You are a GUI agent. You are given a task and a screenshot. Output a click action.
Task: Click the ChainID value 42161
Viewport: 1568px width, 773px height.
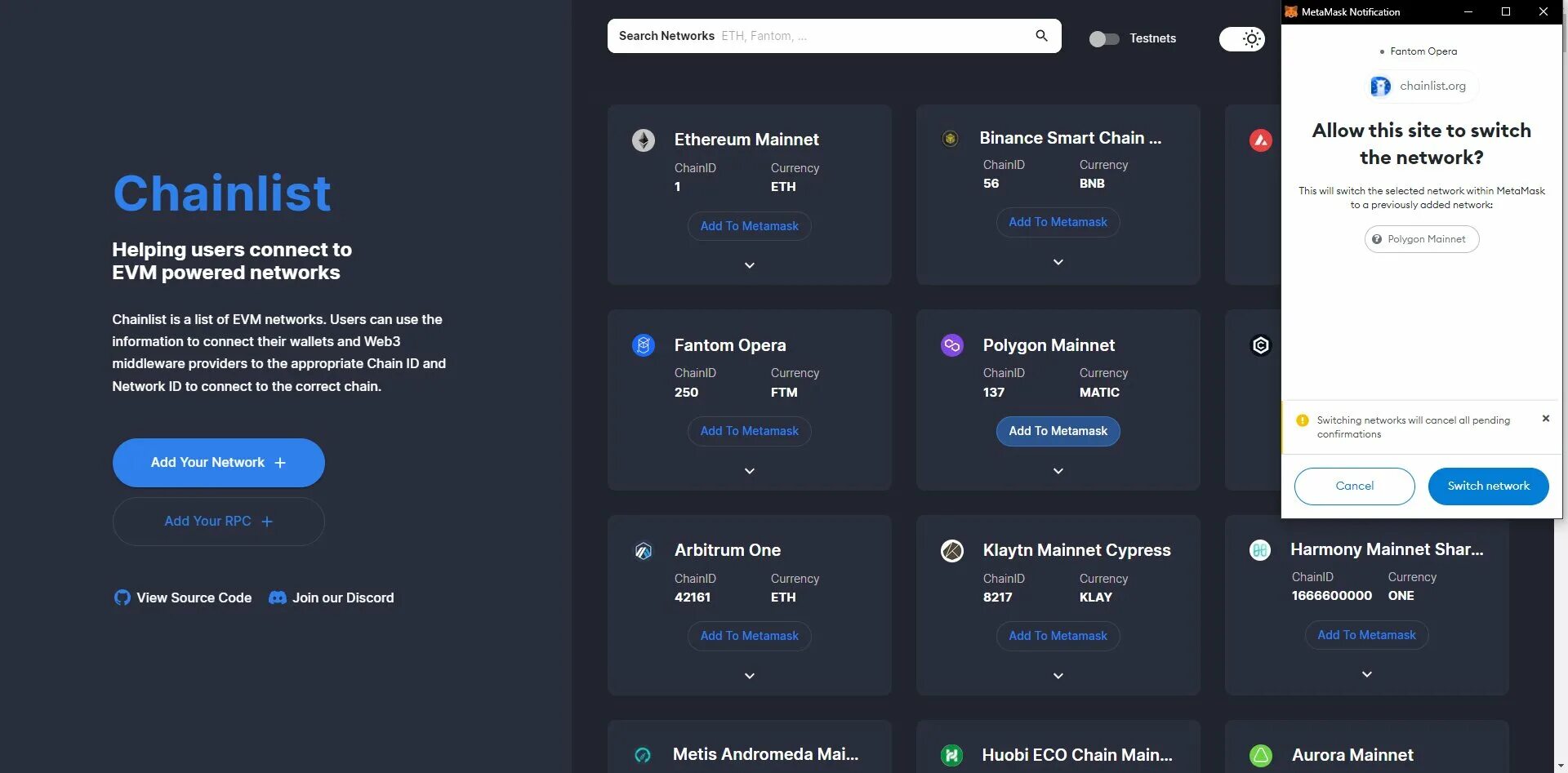(x=693, y=598)
